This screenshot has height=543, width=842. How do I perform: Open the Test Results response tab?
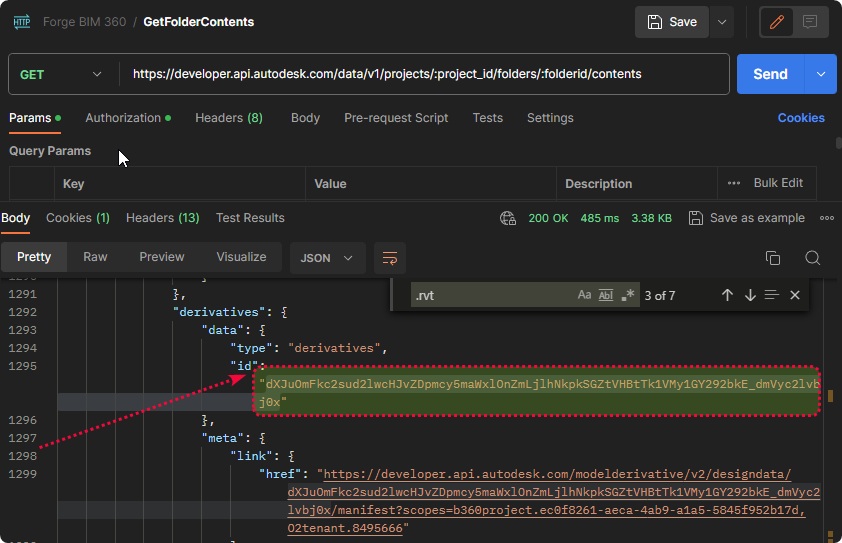pos(250,218)
